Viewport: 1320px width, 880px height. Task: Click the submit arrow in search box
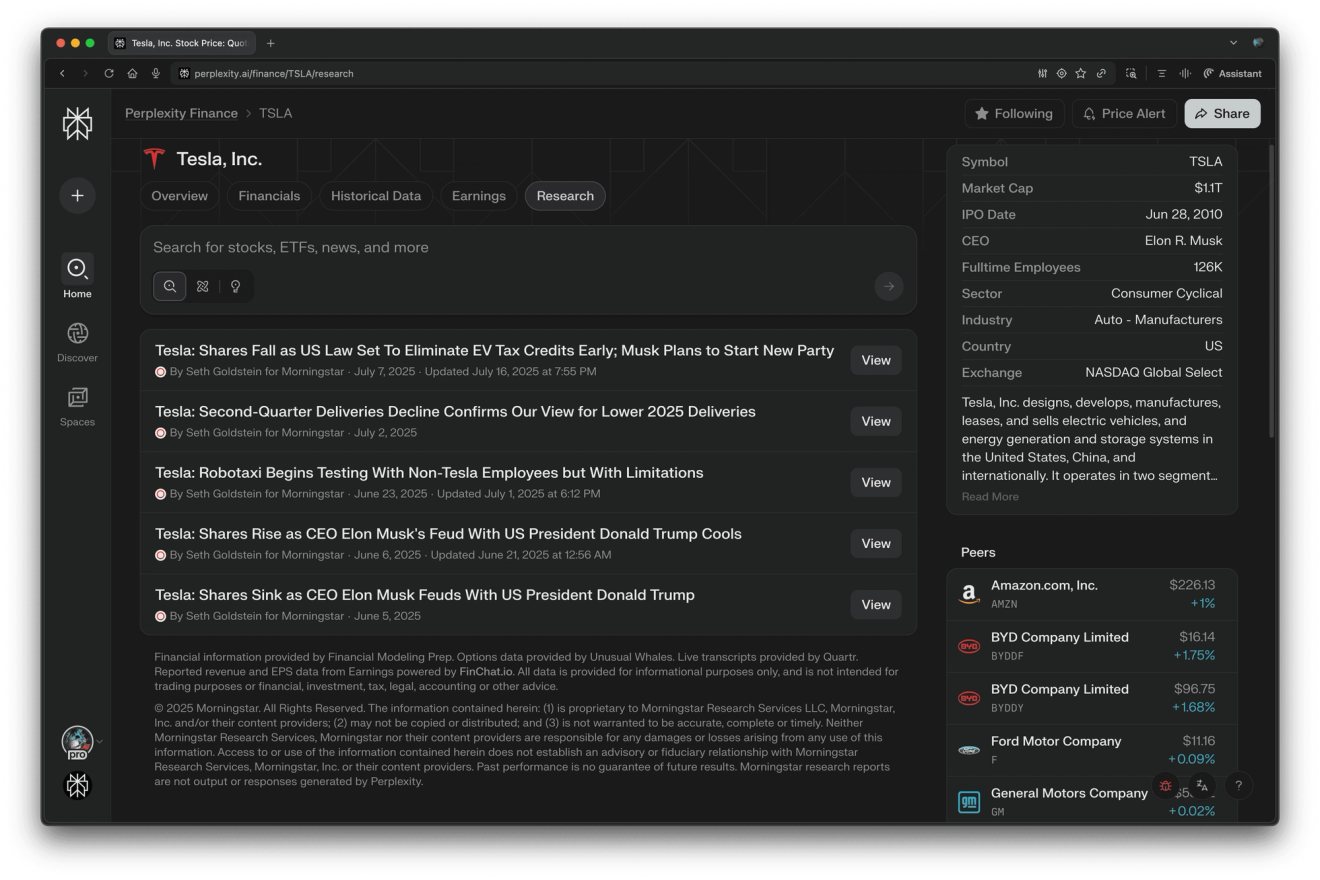click(x=888, y=287)
